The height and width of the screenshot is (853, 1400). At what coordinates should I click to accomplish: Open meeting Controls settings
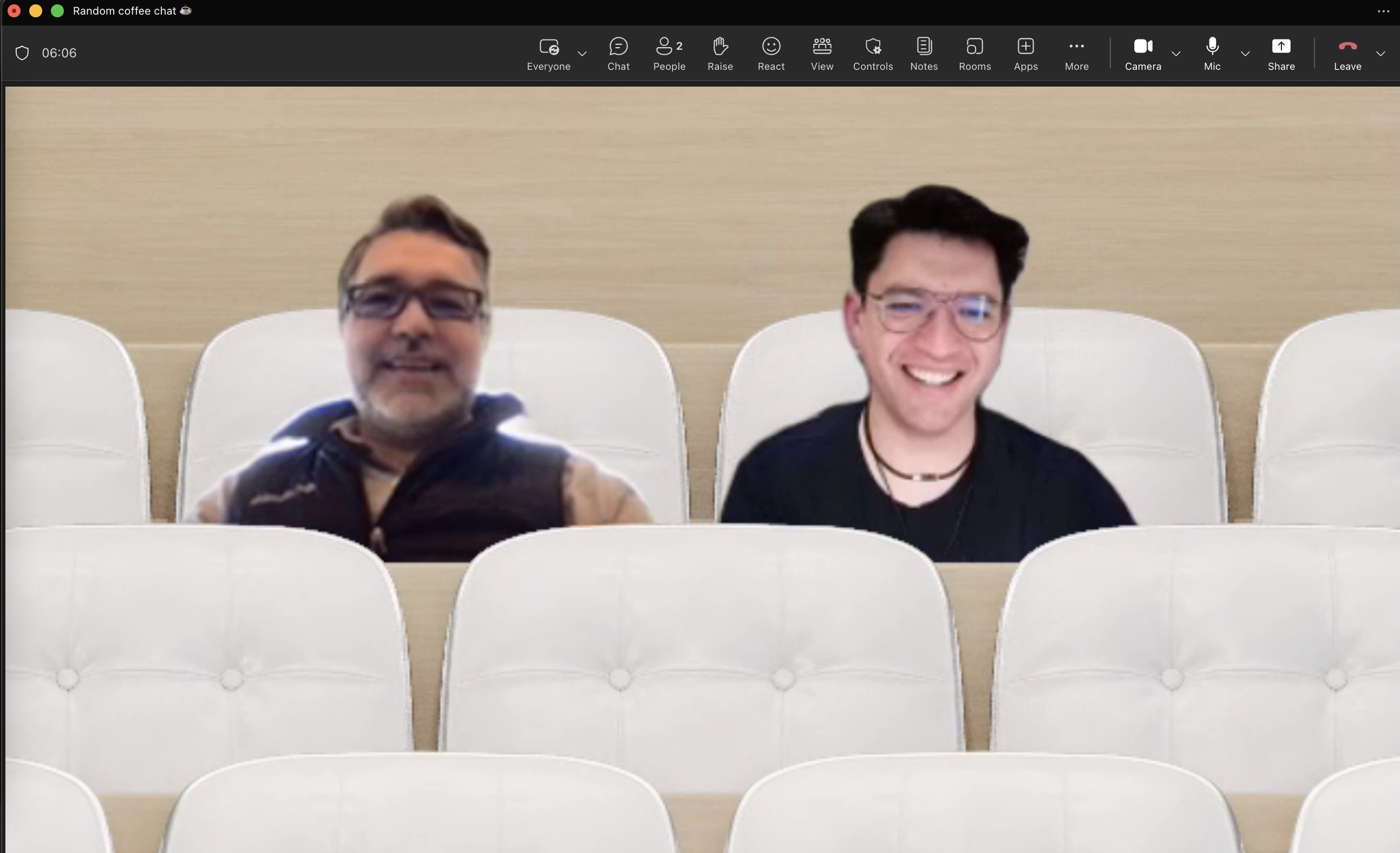point(873,54)
